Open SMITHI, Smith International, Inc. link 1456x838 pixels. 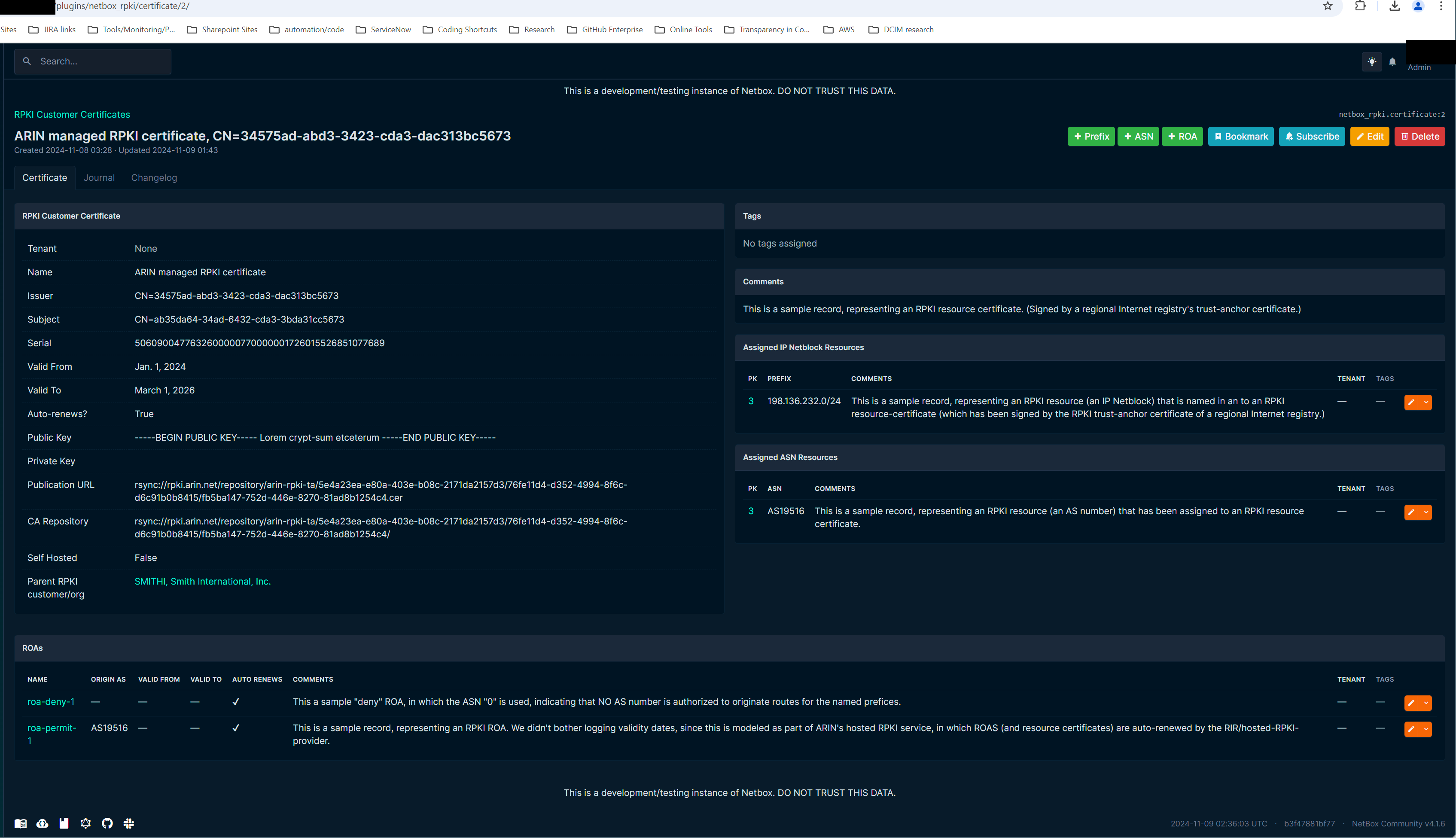click(203, 581)
